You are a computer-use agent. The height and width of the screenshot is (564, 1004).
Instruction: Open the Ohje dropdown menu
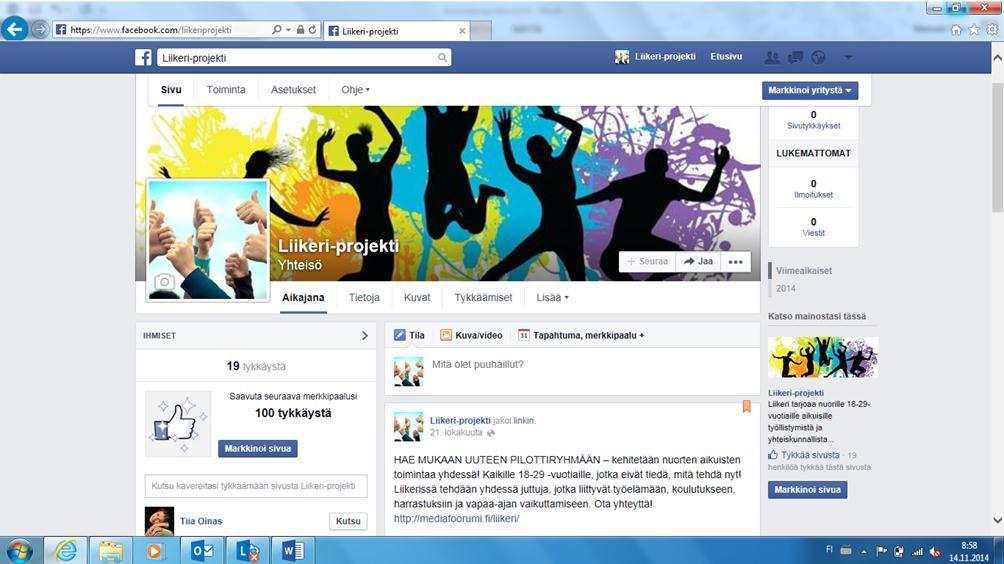click(355, 90)
